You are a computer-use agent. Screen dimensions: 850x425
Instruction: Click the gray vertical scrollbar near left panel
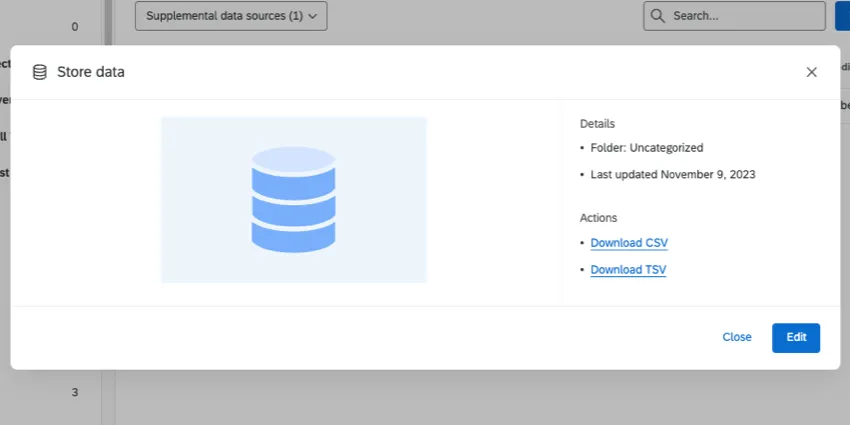coord(108,22)
